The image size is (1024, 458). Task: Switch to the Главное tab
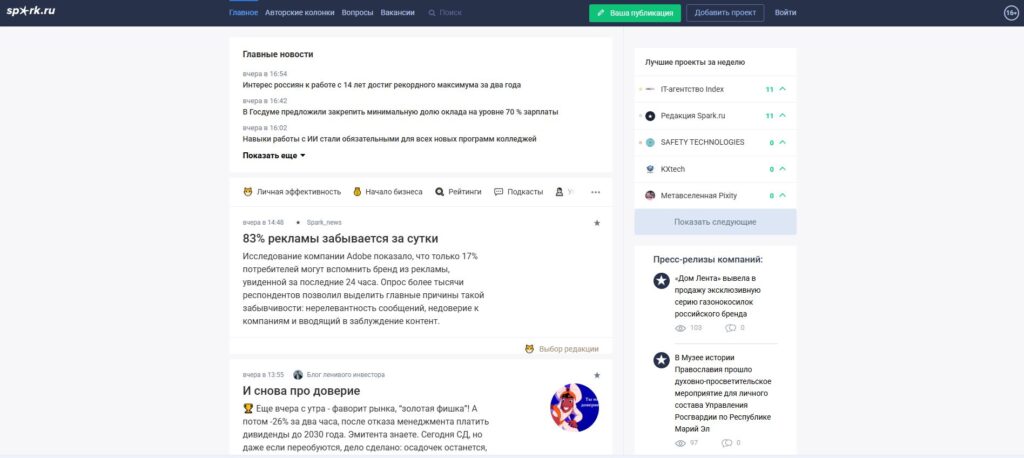(x=243, y=12)
